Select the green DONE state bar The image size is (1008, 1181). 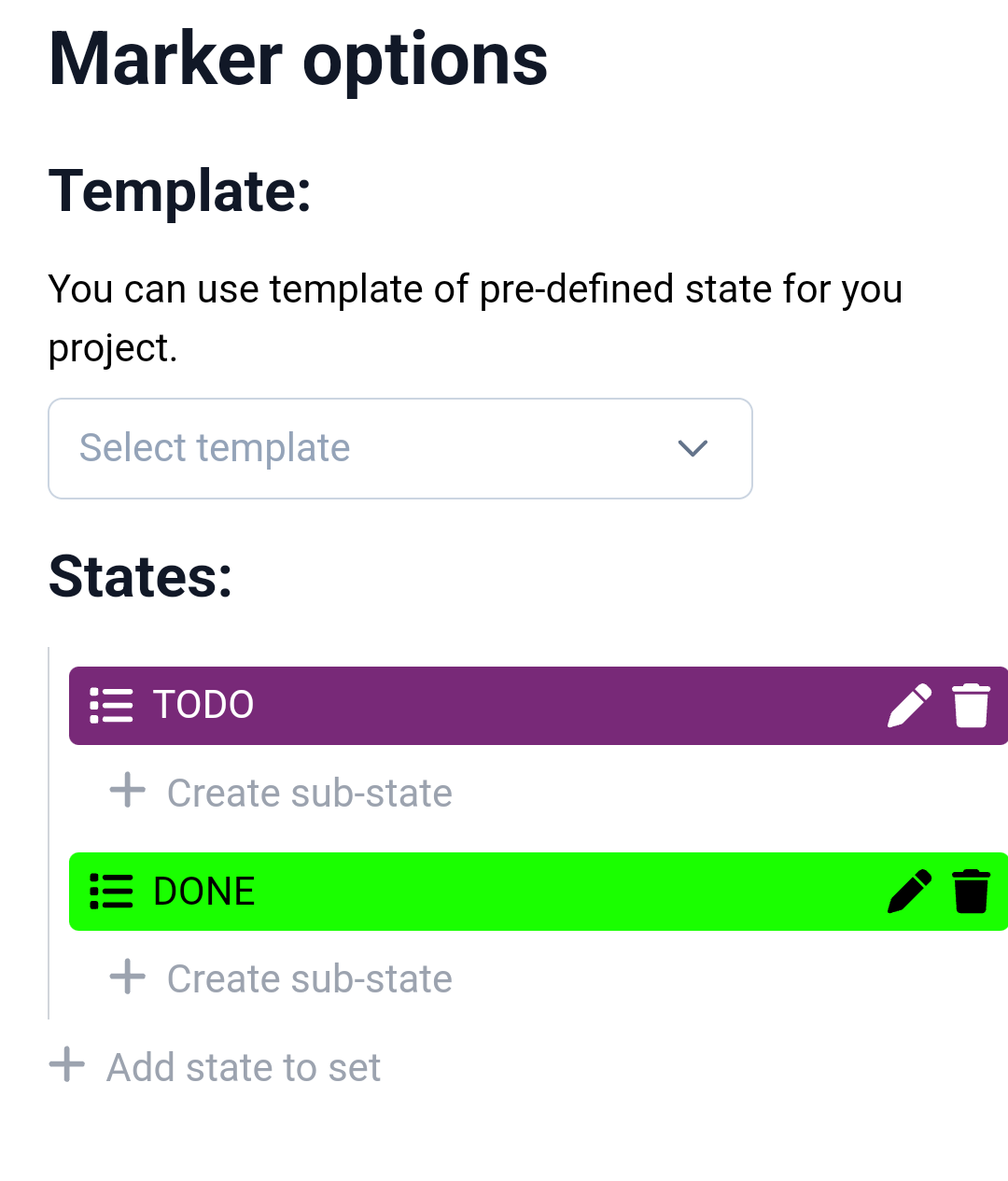tap(539, 892)
